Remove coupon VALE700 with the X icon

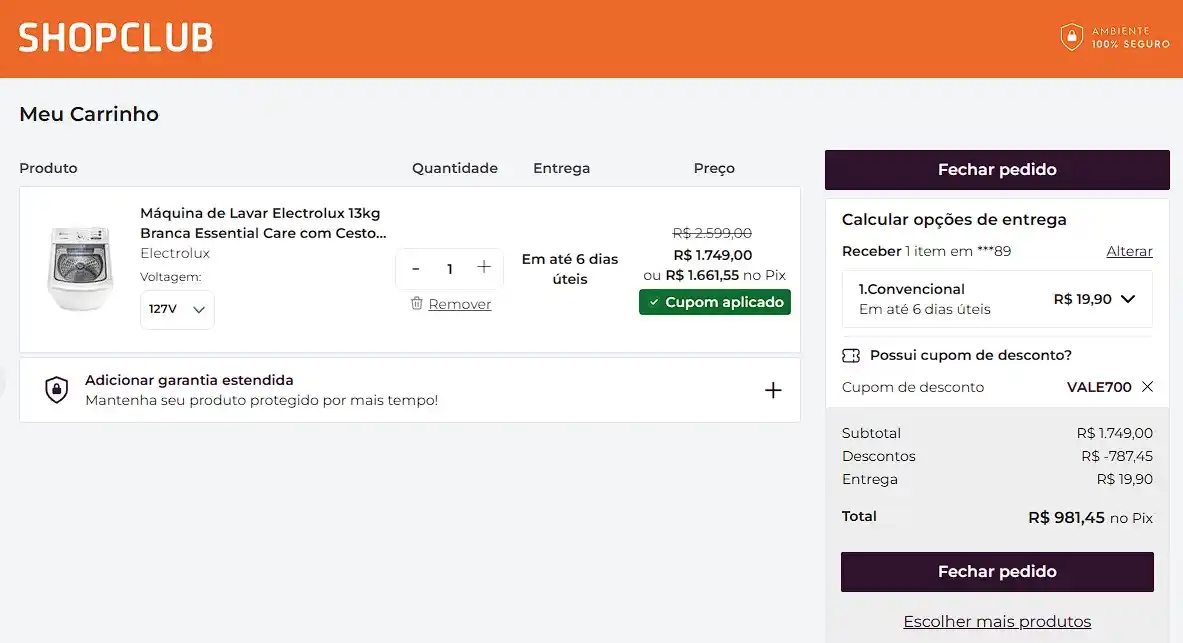point(1147,387)
